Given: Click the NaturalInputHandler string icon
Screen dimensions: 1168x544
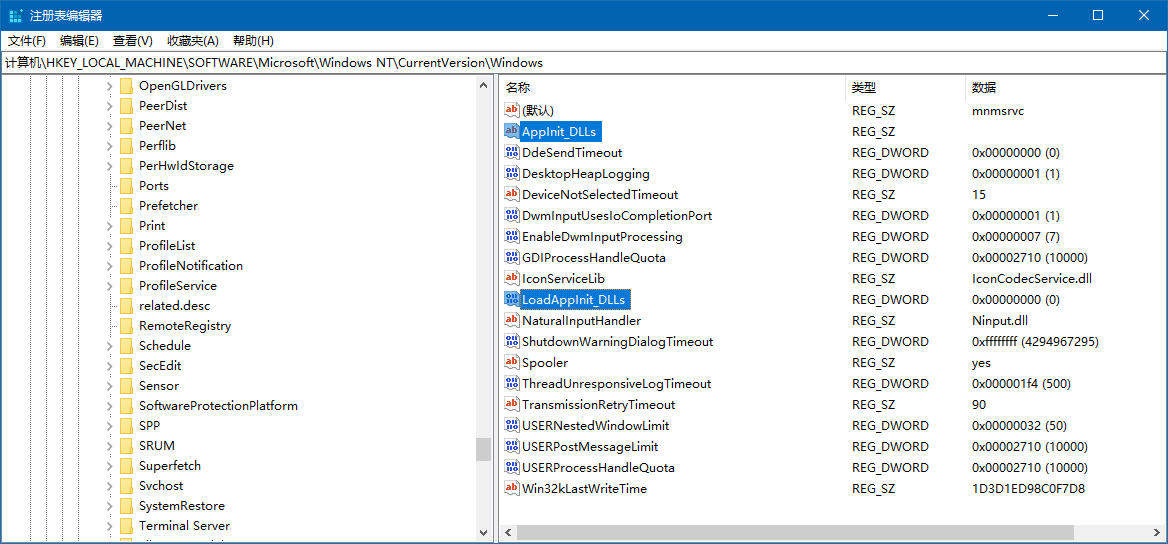Looking at the screenshot, I should [x=512, y=320].
